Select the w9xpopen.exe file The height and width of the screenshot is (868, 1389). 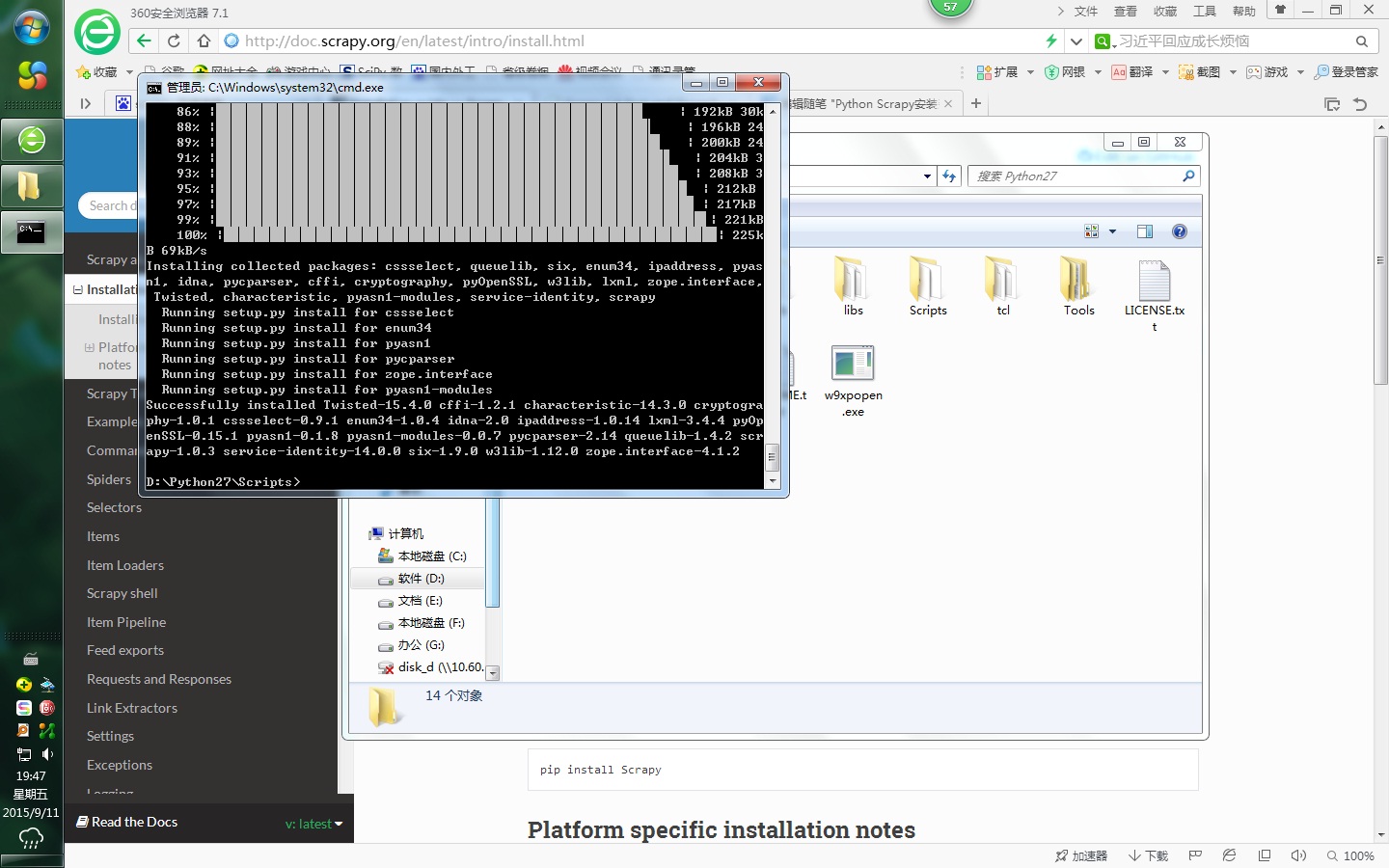[x=853, y=381]
